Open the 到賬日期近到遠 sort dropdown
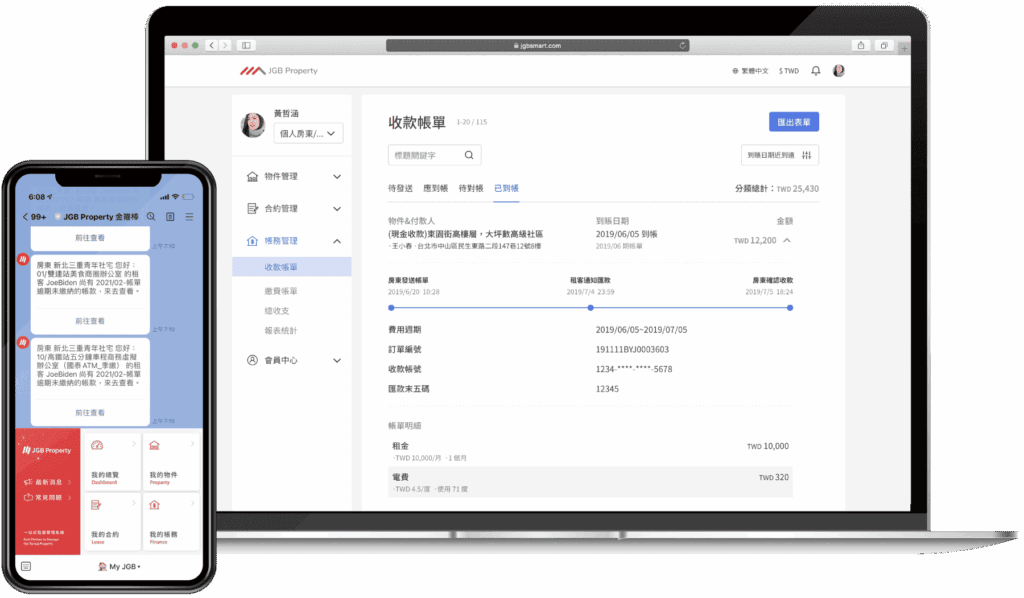The image size is (1024, 598). (x=780, y=155)
